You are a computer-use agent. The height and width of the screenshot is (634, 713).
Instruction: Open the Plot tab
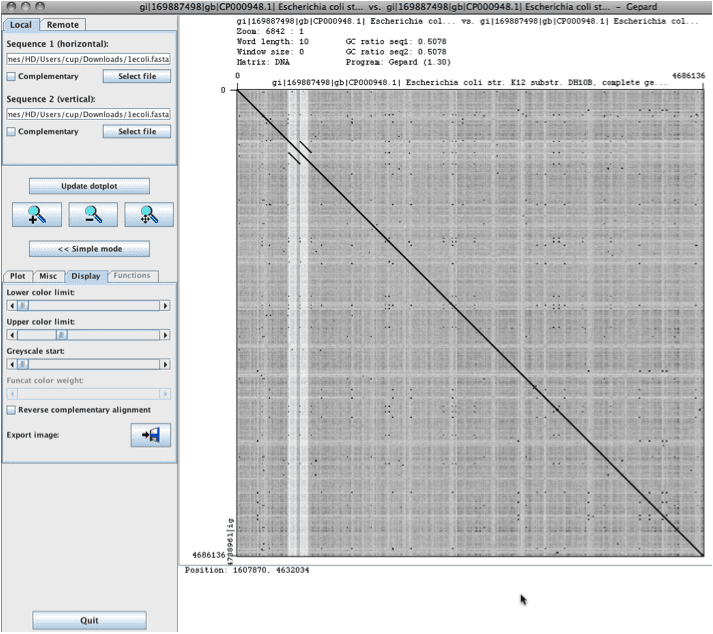tap(17, 276)
